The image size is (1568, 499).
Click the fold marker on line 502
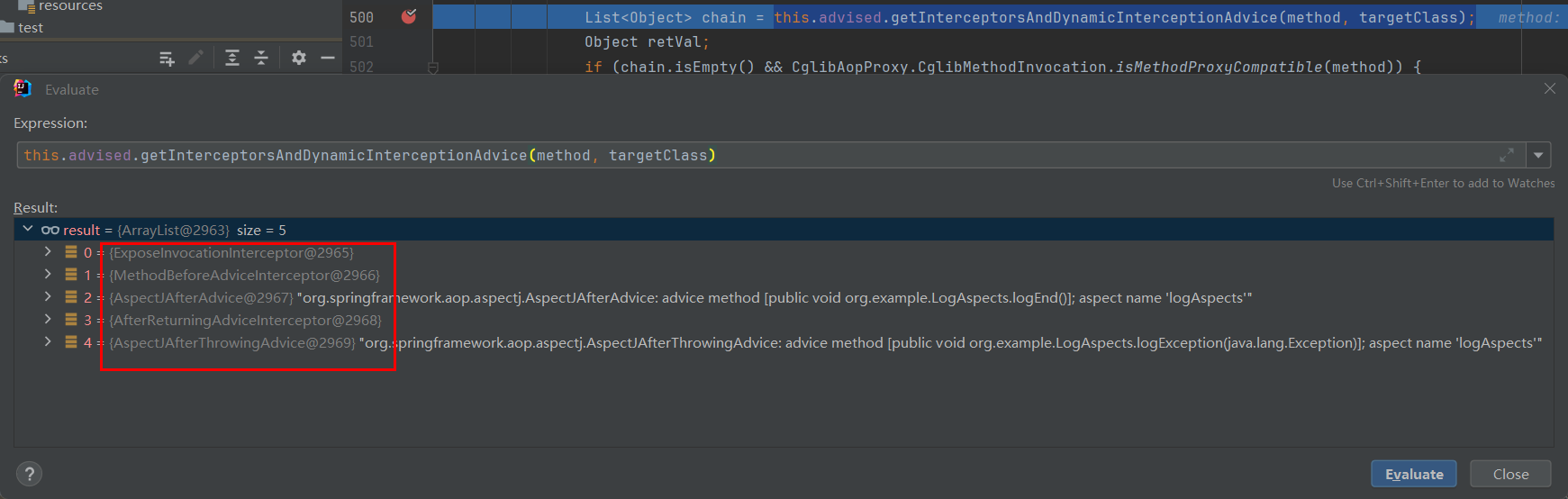(433, 68)
